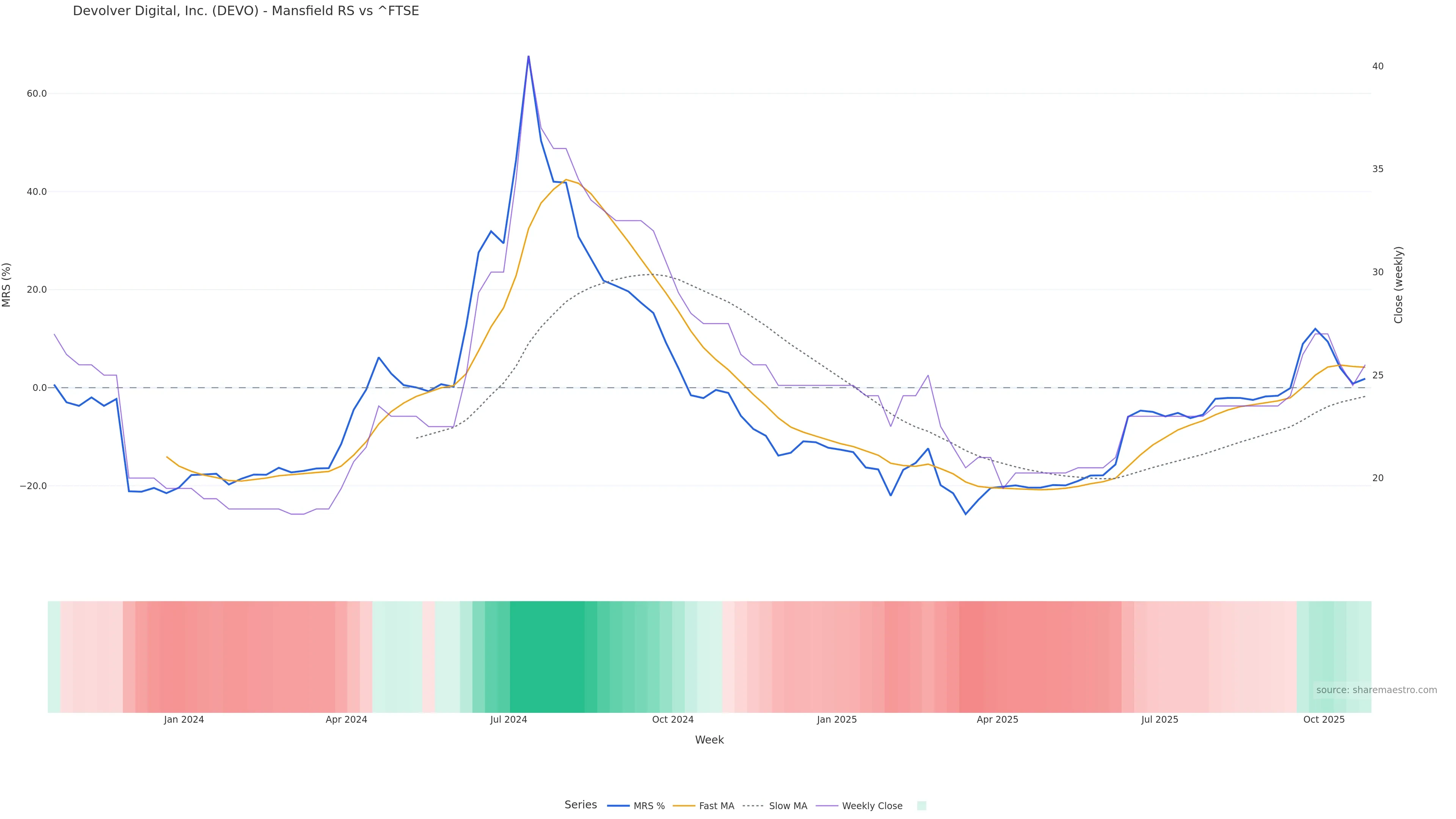
Task: Click the MRS (%) y-axis title
Action: click(x=7, y=285)
